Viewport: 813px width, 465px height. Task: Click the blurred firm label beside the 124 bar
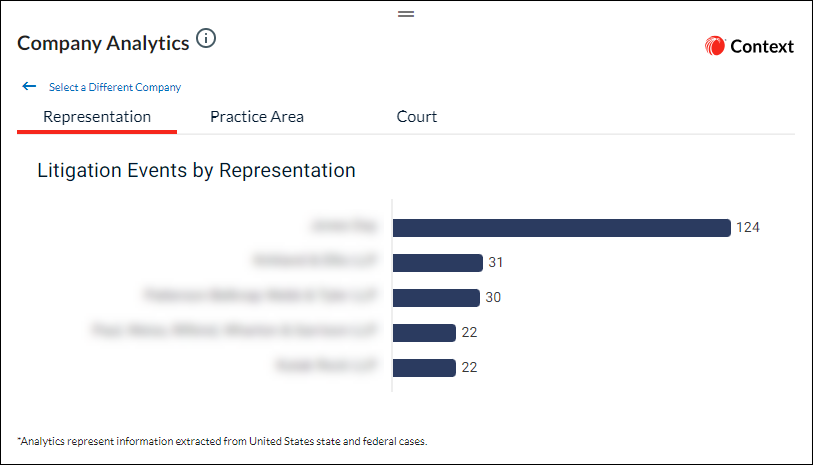click(344, 226)
